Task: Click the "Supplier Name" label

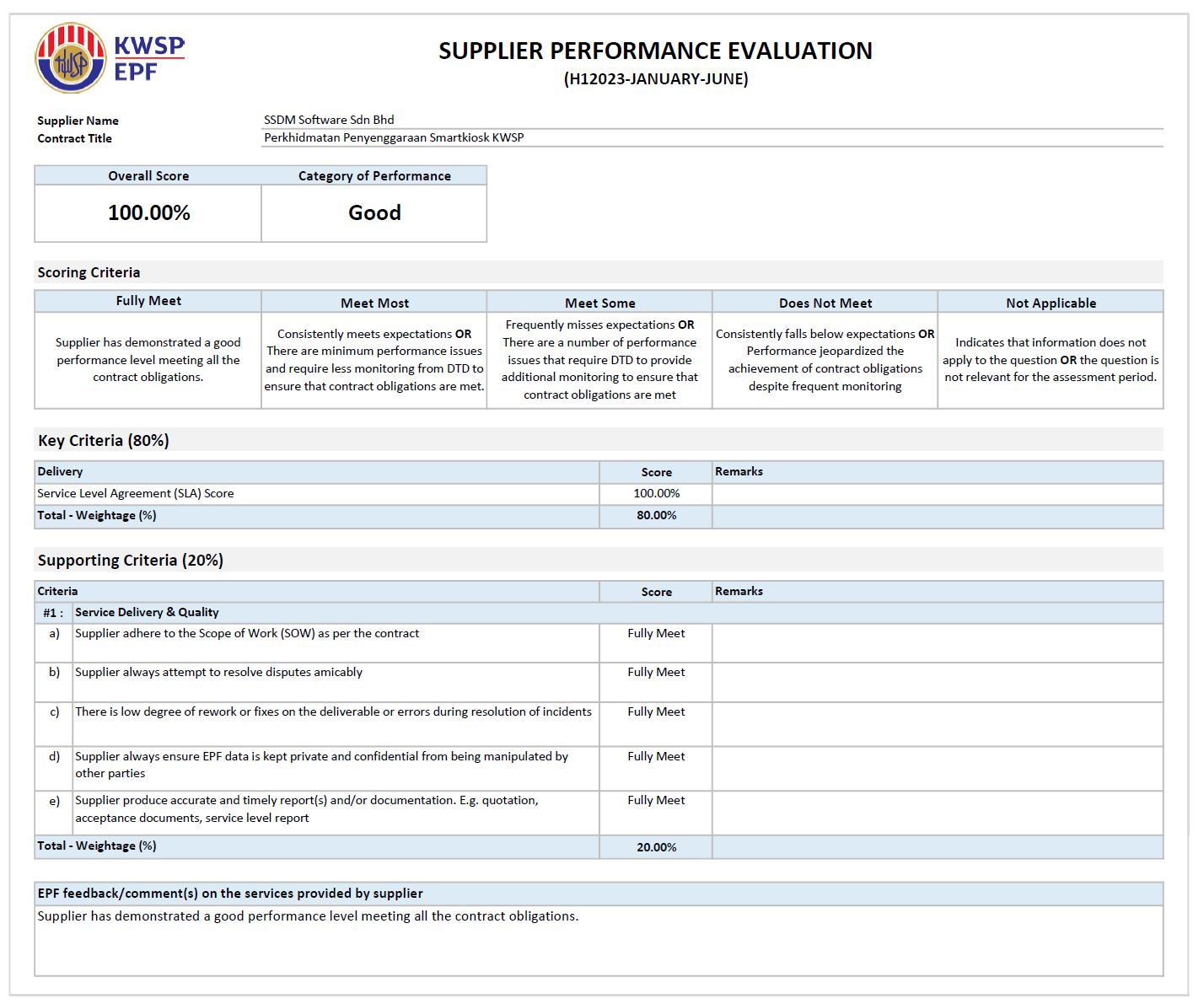Action: (78, 121)
